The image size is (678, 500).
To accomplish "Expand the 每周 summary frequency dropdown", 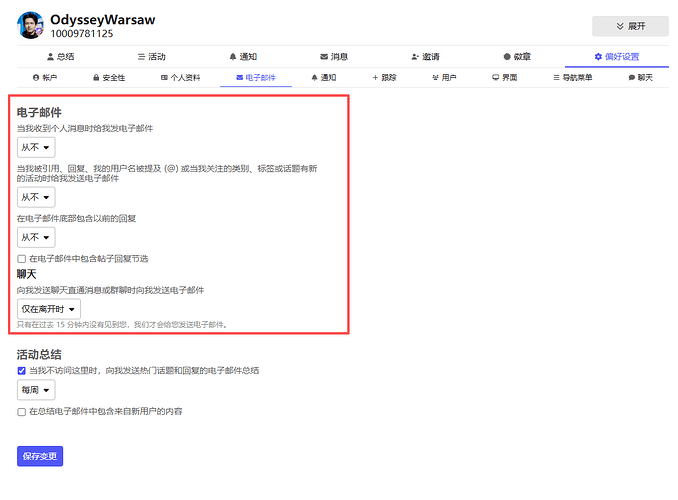I will point(36,390).
